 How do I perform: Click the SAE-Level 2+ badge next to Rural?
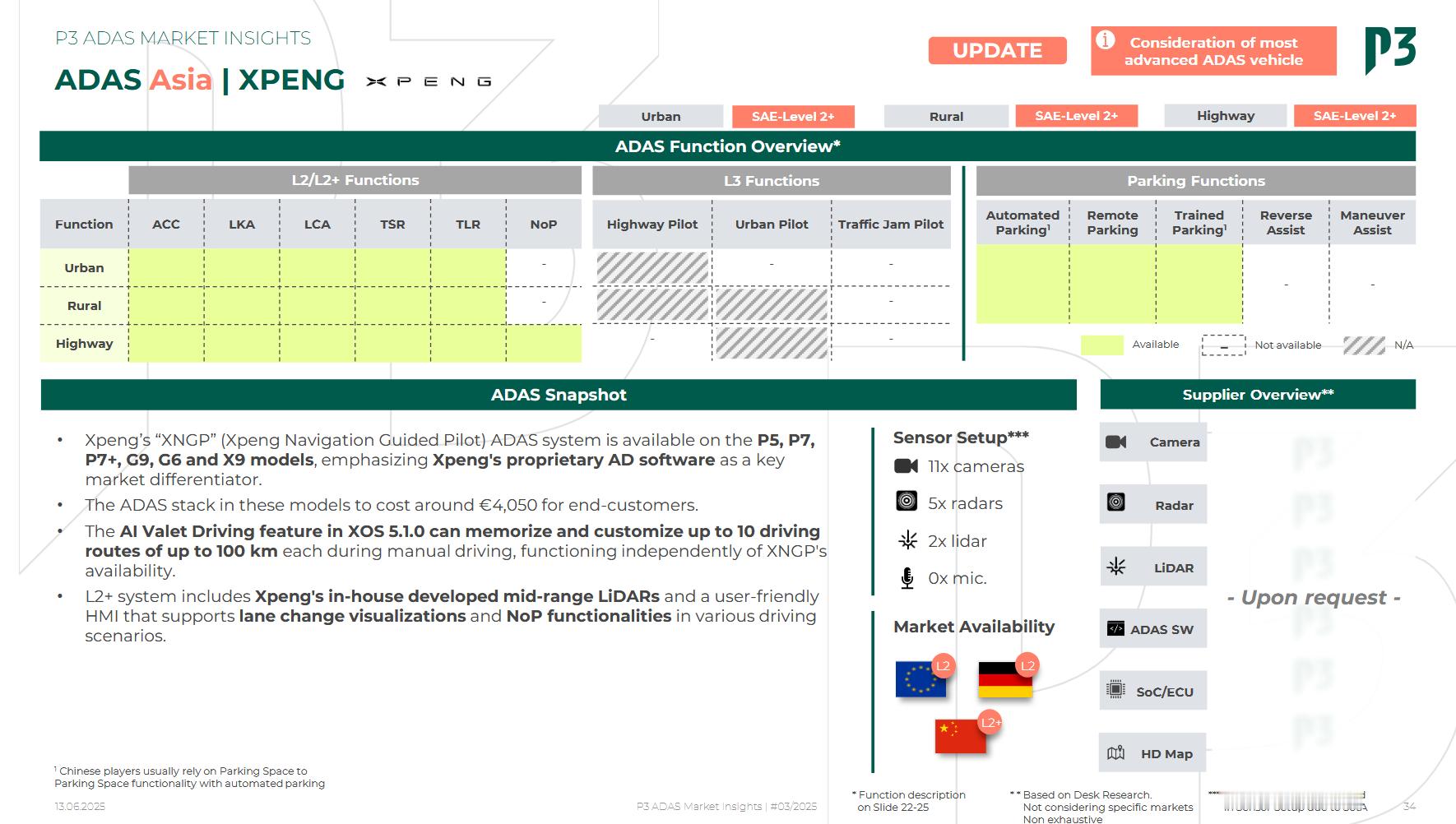point(1076,116)
